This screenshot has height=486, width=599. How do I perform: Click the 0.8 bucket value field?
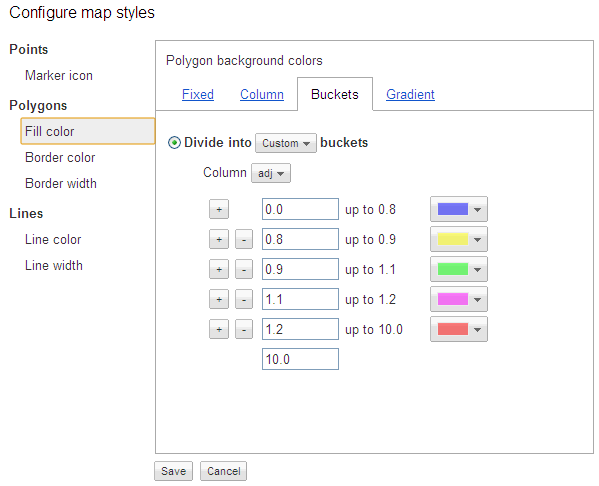point(300,239)
